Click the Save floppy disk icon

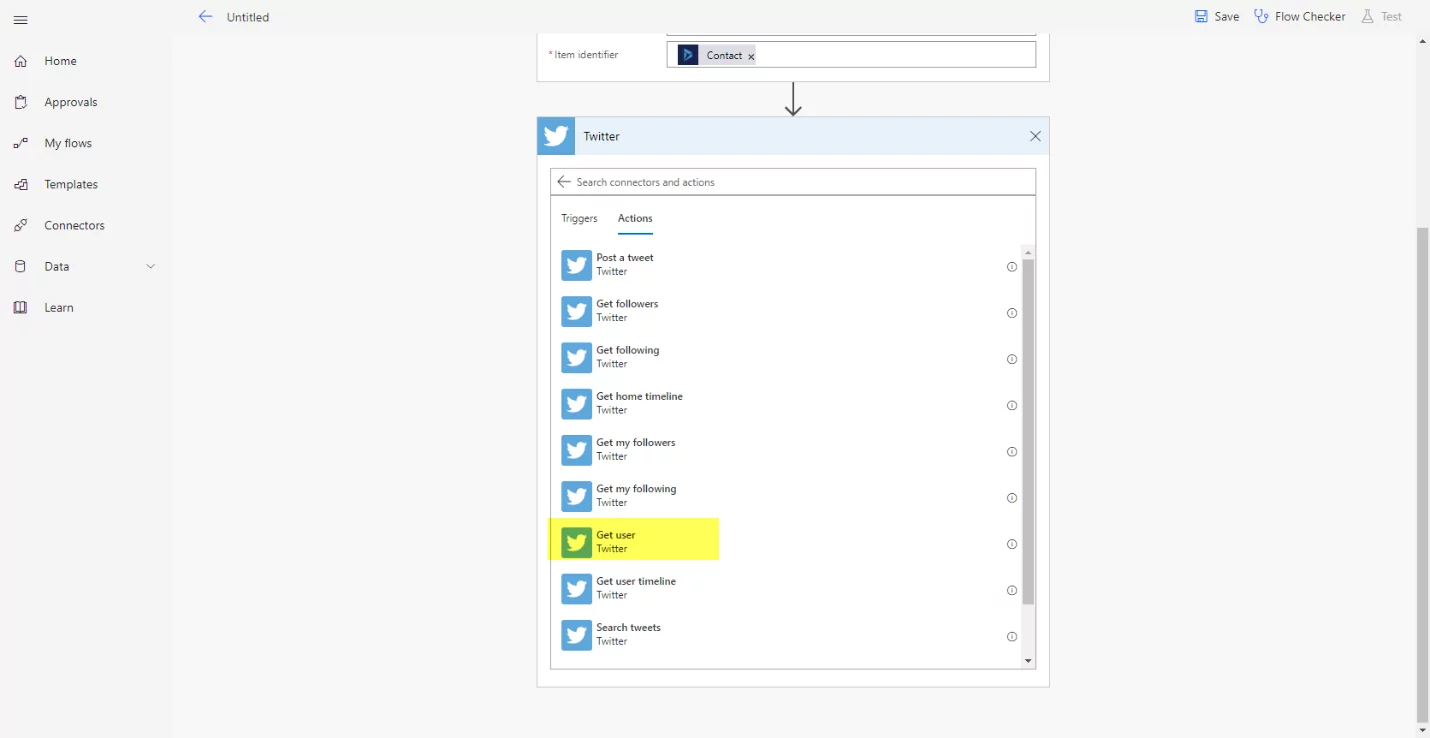coord(1201,16)
